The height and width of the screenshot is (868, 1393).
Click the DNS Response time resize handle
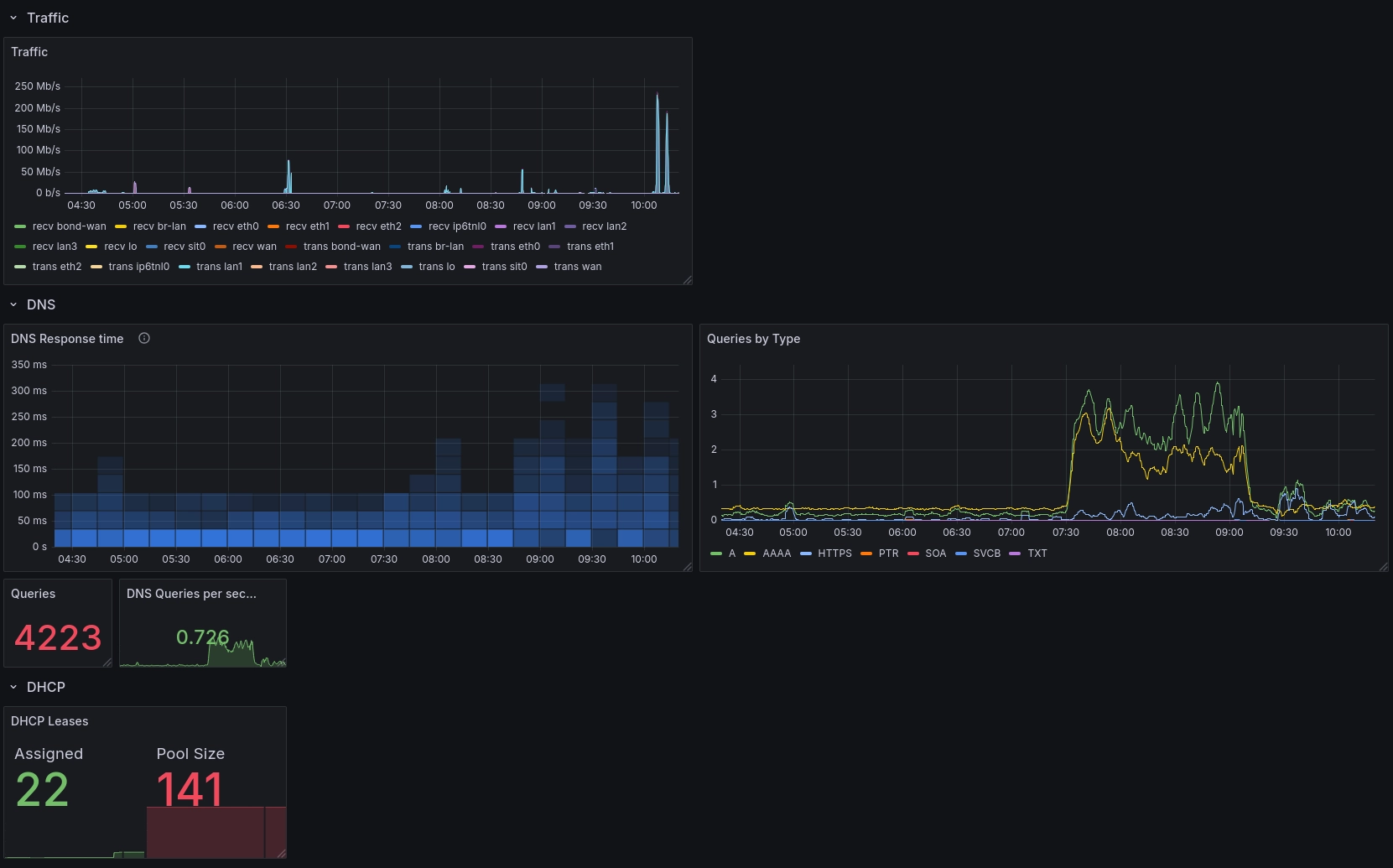tap(687, 567)
